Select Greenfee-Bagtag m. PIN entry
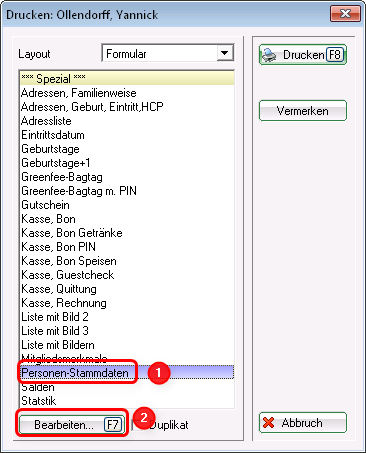The image size is (366, 453). click(127, 191)
